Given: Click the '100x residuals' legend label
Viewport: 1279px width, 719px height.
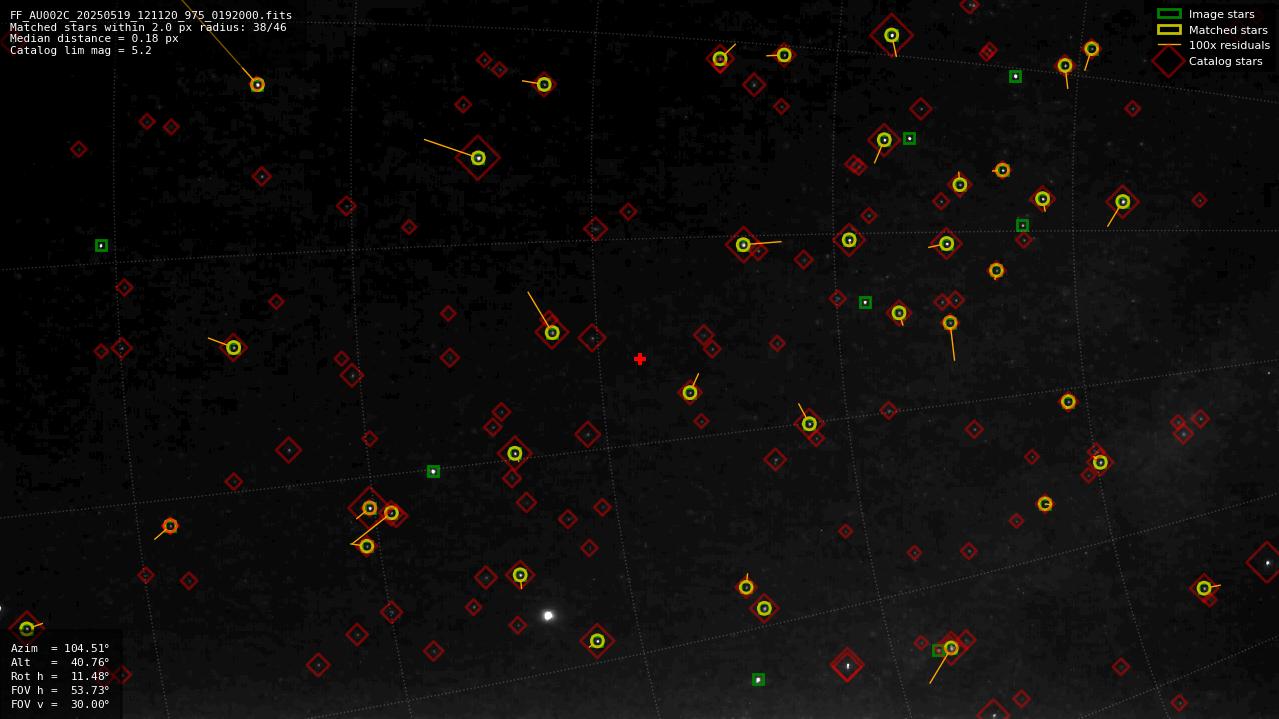Looking at the screenshot, I should pyautogui.click(x=1229, y=45).
